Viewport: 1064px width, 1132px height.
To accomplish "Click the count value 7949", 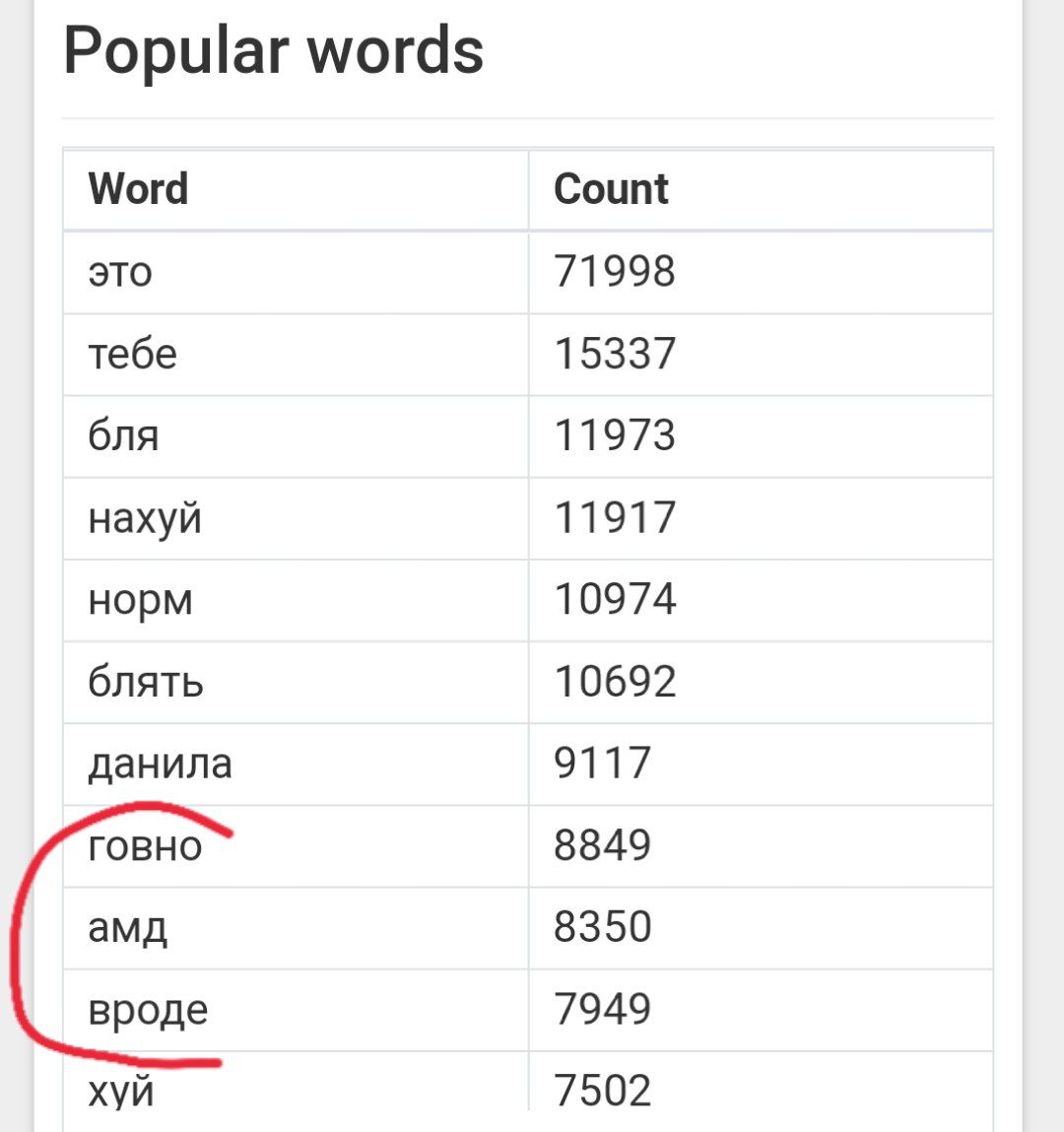I will coord(602,1010).
